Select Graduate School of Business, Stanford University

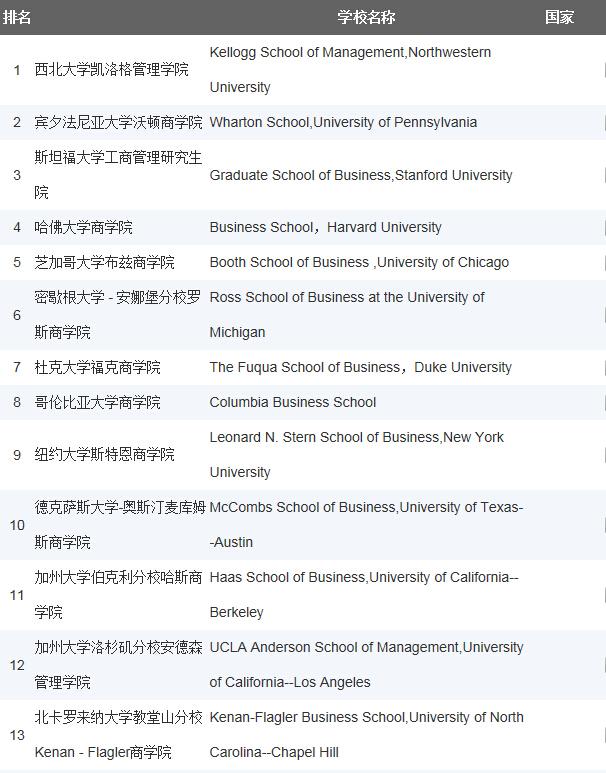pyautogui.click(x=361, y=175)
